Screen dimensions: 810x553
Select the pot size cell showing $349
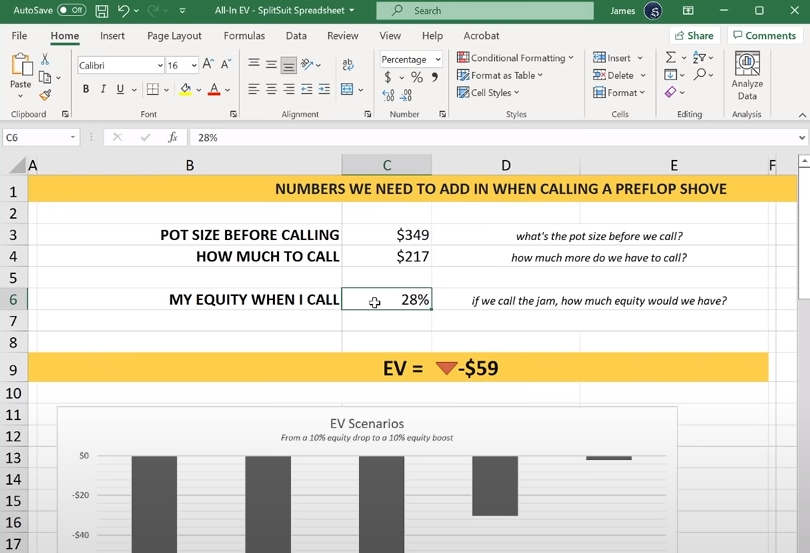coord(386,235)
